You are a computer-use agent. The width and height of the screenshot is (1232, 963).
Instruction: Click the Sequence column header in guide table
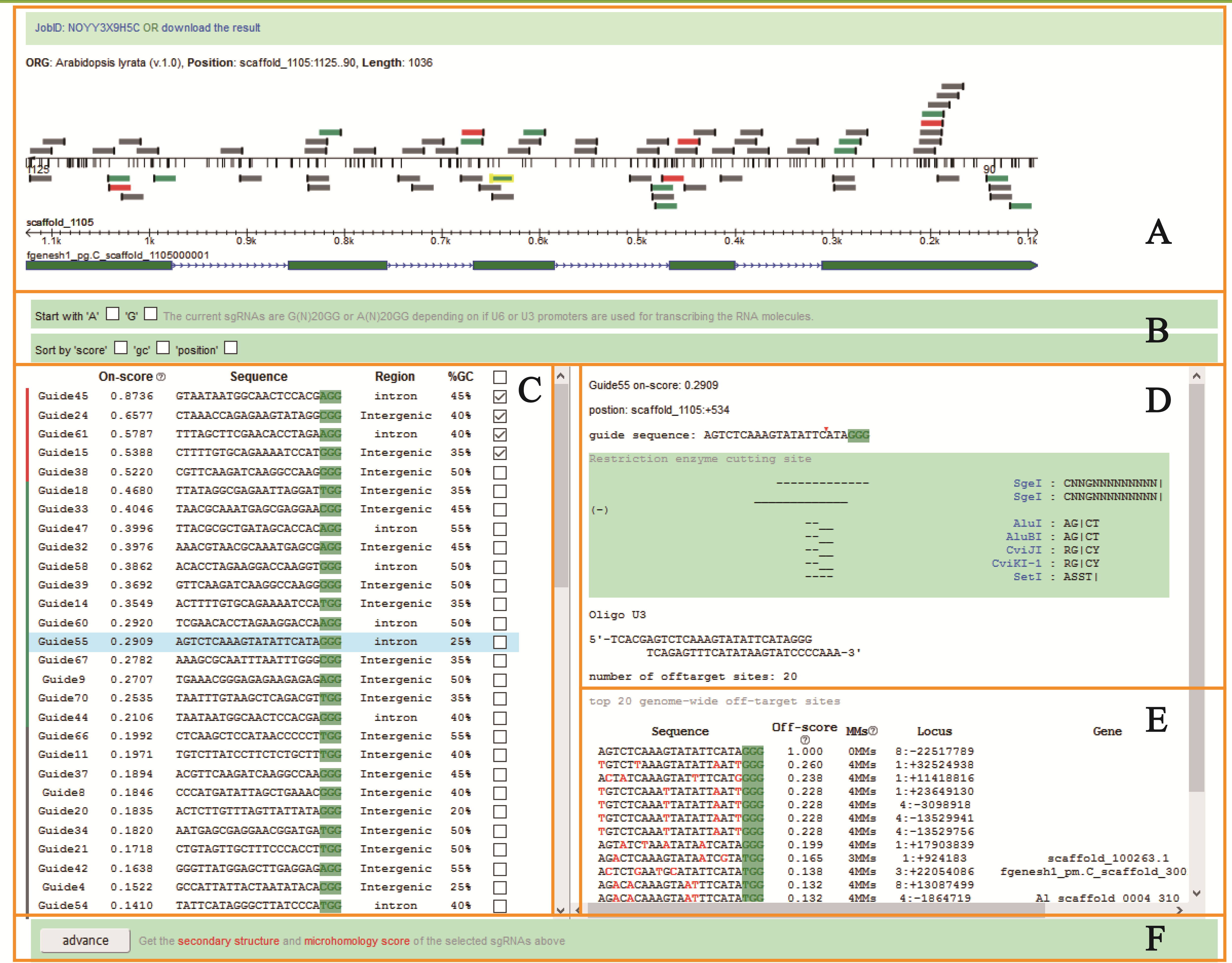[259, 377]
